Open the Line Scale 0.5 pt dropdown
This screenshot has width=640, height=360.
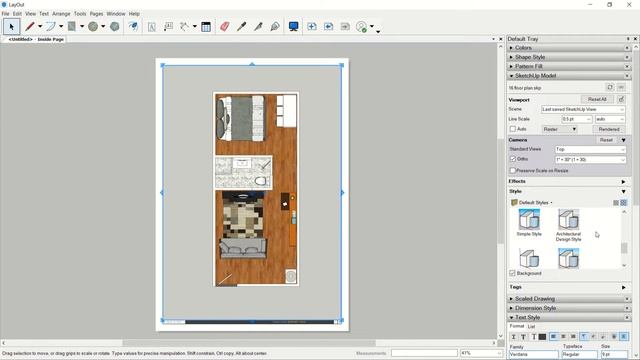coord(576,119)
